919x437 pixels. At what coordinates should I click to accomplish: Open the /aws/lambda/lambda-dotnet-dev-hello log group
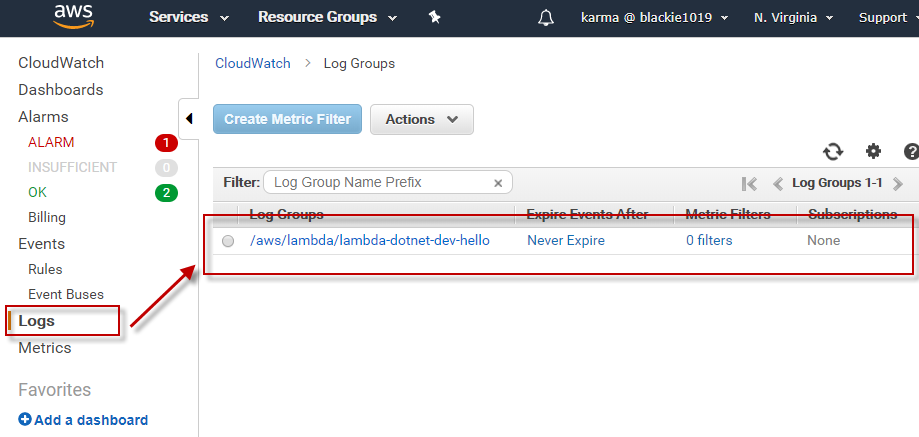click(369, 241)
